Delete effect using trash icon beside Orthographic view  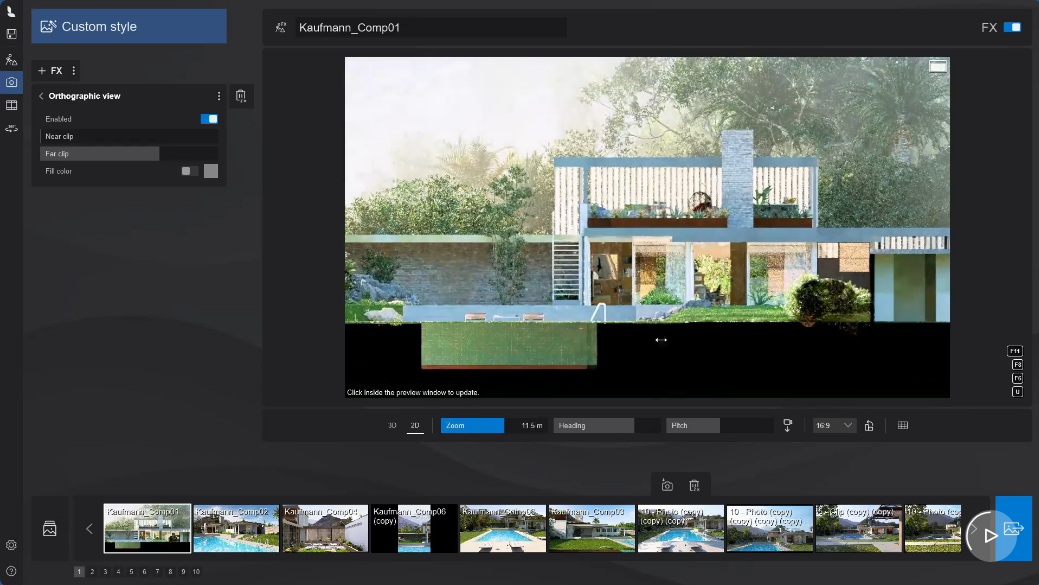[x=241, y=96]
